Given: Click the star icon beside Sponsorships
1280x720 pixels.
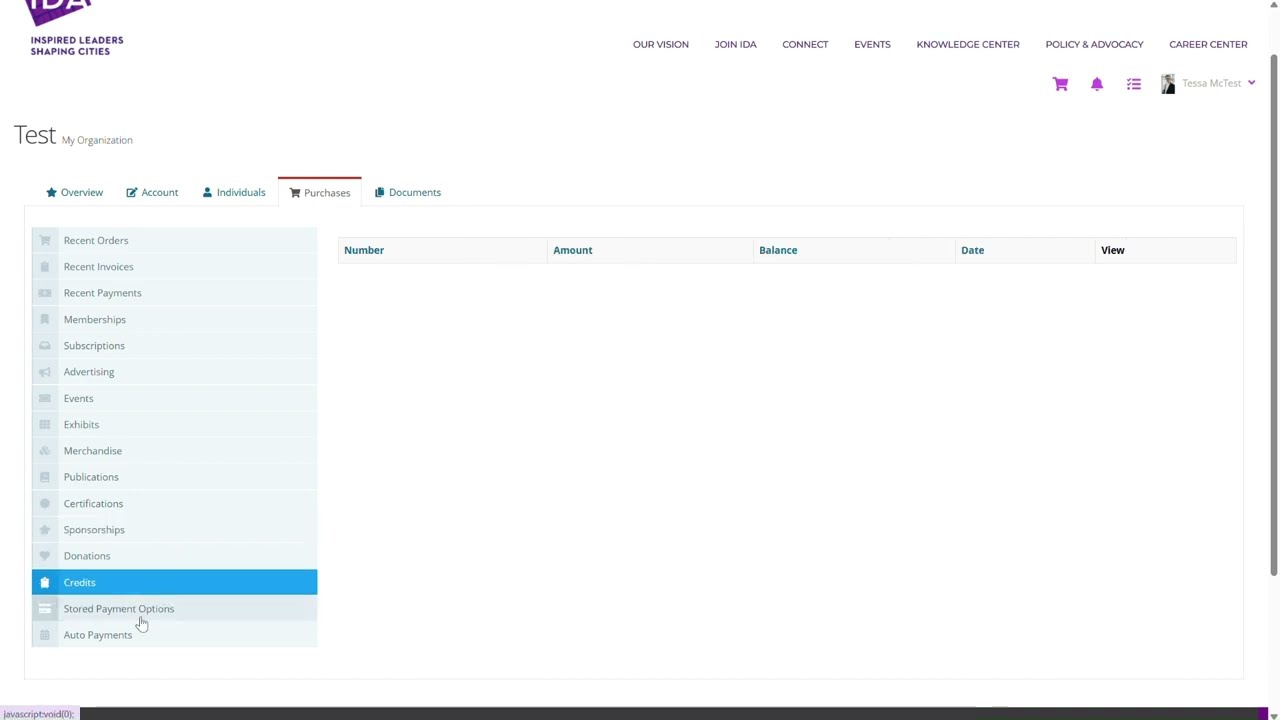Looking at the screenshot, I should coord(44,530).
